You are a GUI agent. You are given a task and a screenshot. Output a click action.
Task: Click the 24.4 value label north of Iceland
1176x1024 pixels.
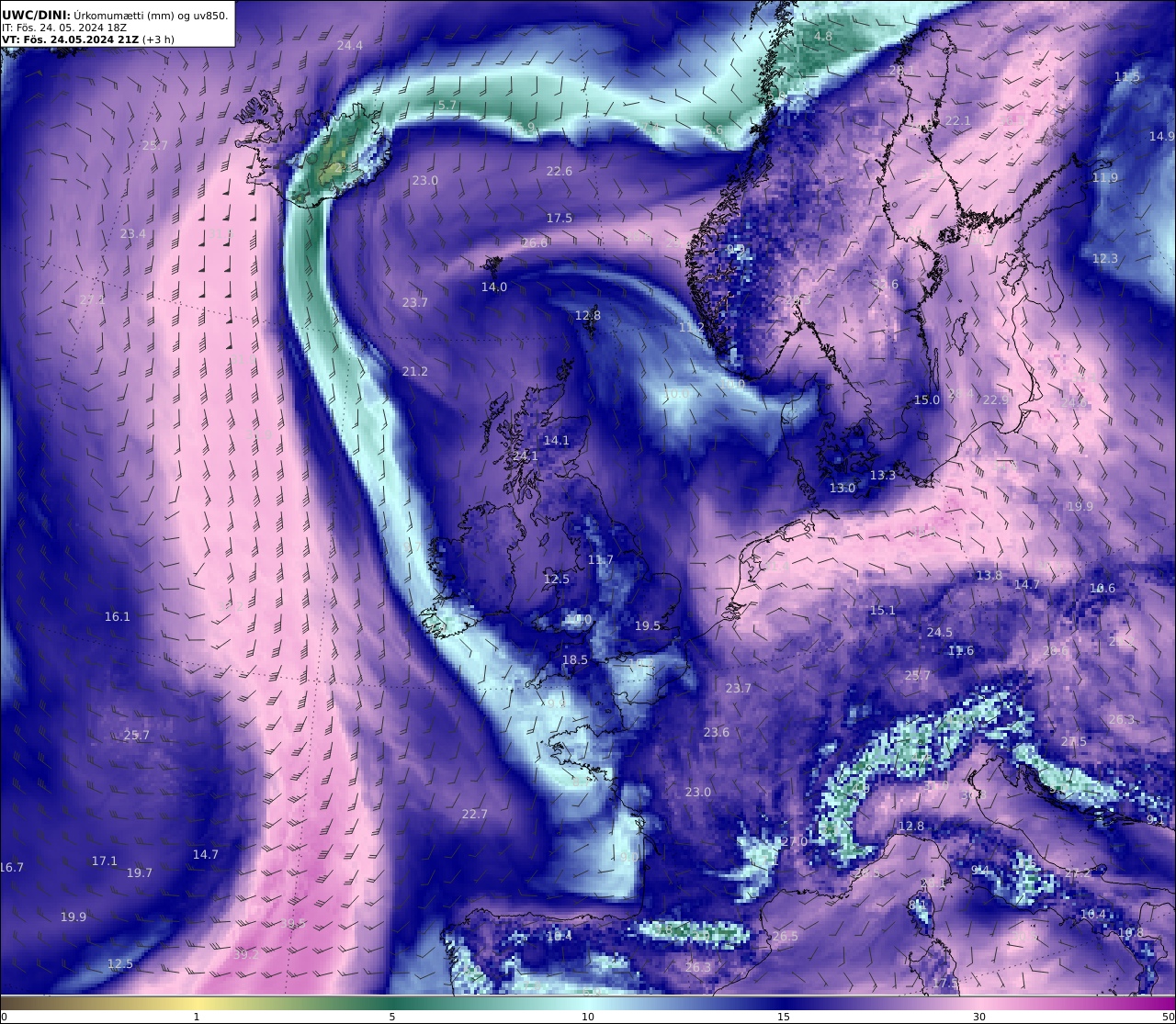349,45
